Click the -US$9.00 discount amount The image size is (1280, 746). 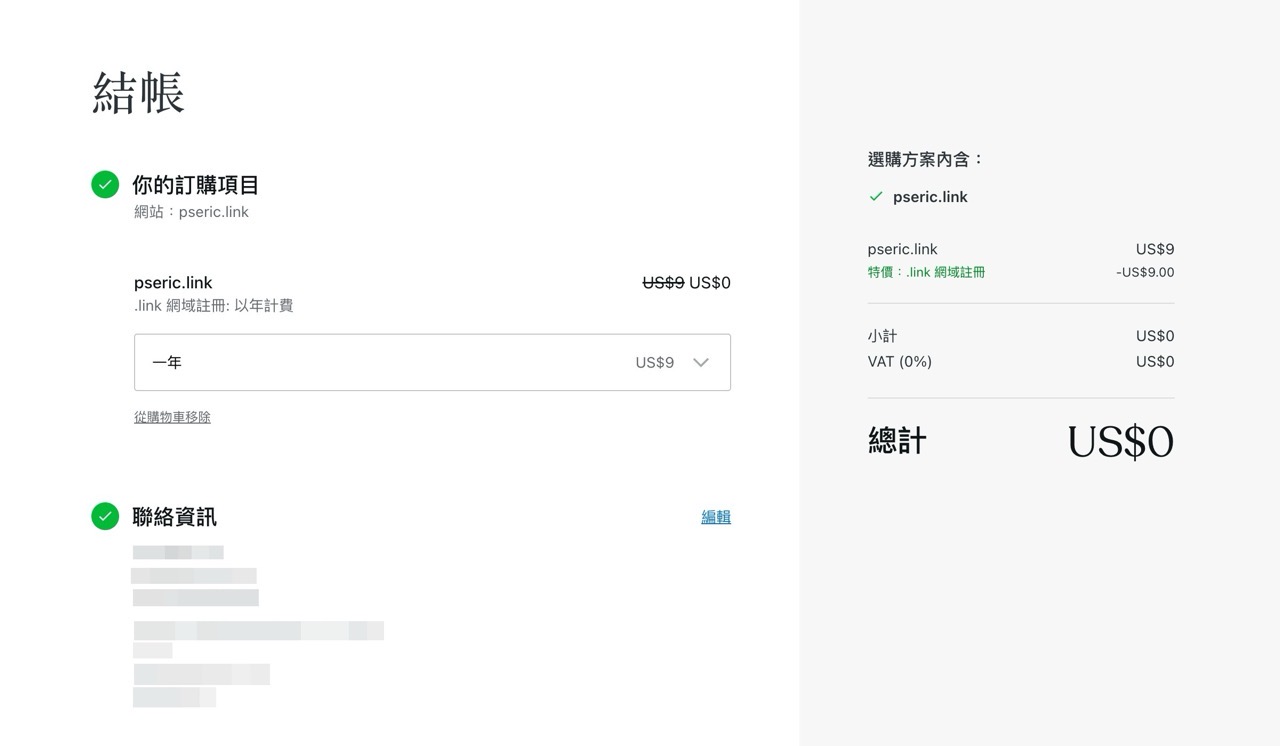[1145, 272]
